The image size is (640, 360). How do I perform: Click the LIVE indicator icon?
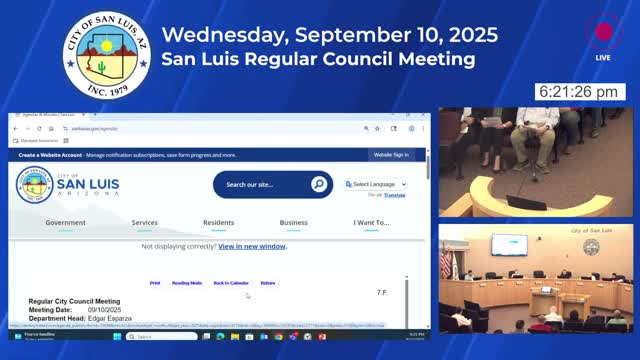pos(604,32)
